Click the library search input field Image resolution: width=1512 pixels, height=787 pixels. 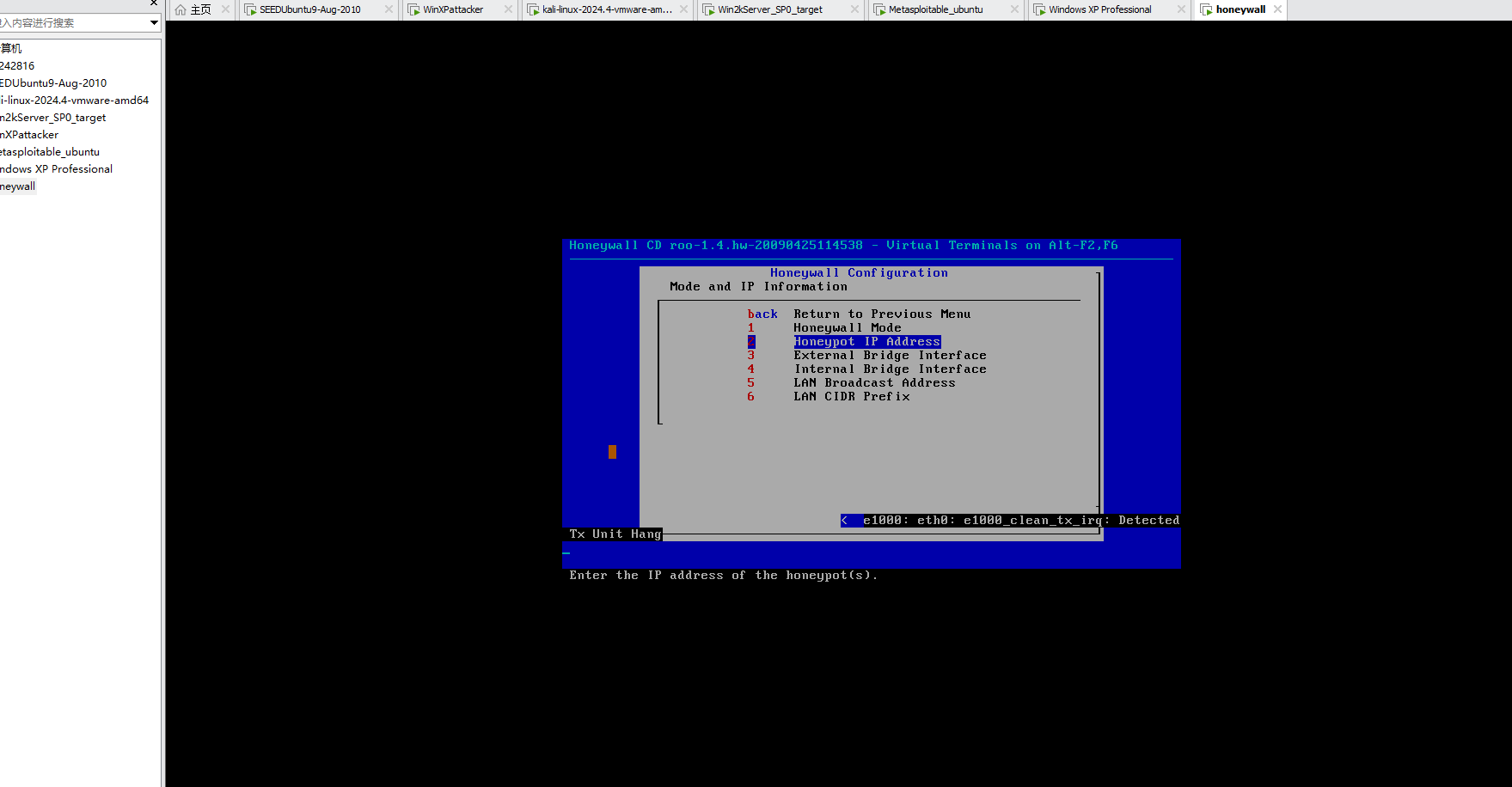(x=73, y=23)
